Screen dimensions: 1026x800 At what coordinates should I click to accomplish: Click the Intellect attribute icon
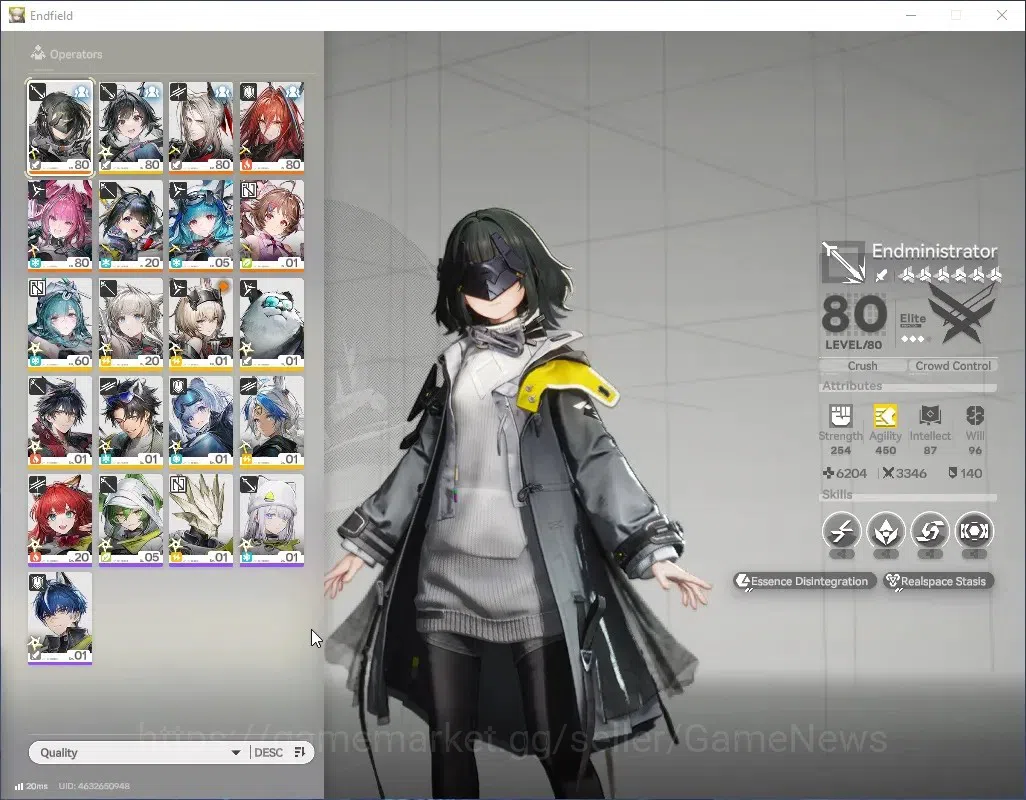[x=930, y=415]
